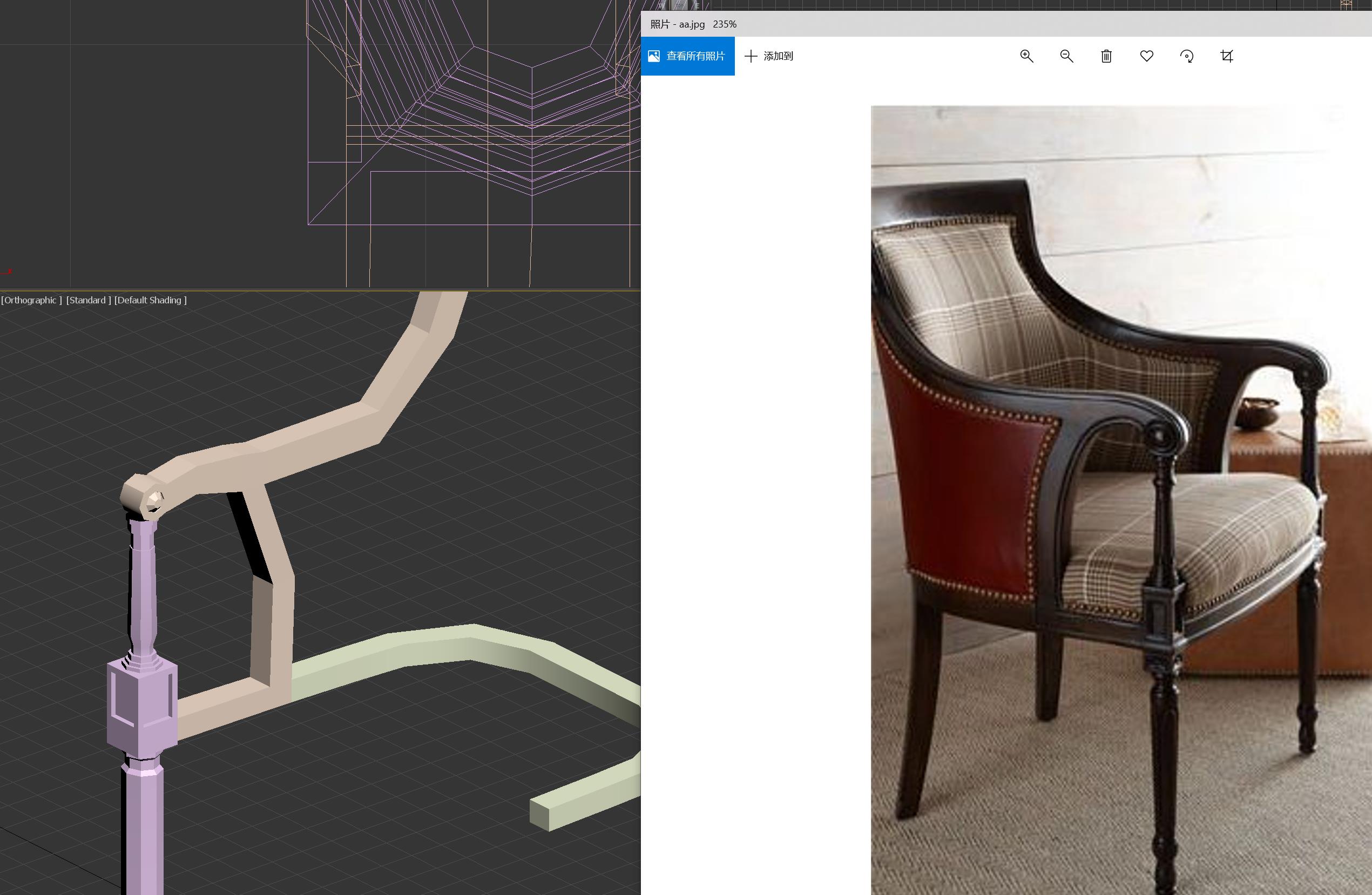Image resolution: width=1372 pixels, height=895 pixels.
Task: Zoom out of the photo
Action: (1066, 56)
